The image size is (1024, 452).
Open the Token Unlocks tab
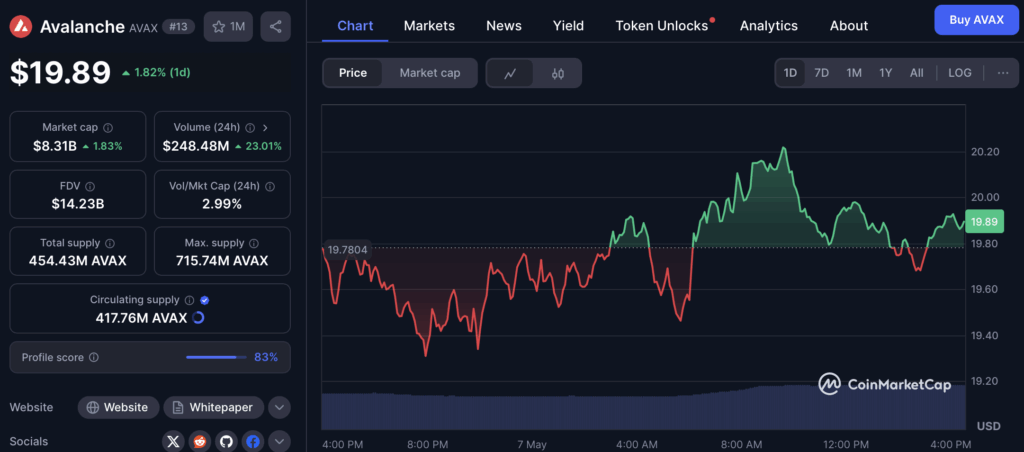[x=664, y=26]
